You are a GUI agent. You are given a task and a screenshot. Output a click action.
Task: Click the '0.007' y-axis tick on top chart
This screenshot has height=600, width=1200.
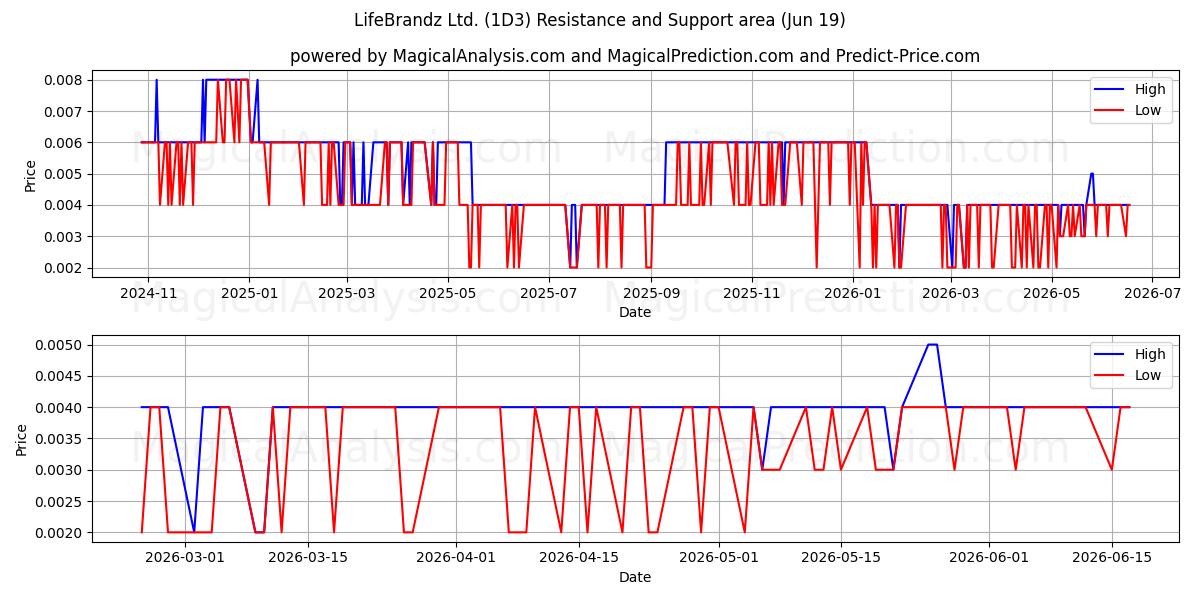coord(65,112)
